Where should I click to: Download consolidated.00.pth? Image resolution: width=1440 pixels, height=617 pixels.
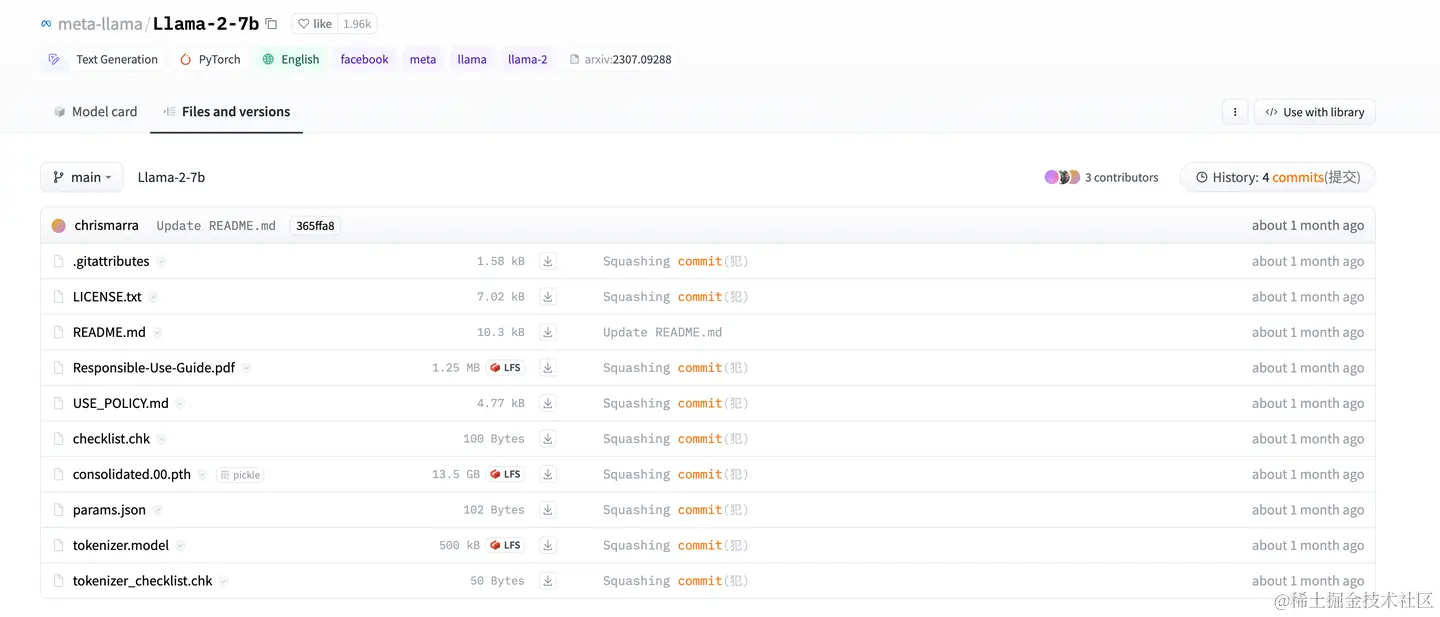click(x=547, y=474)
